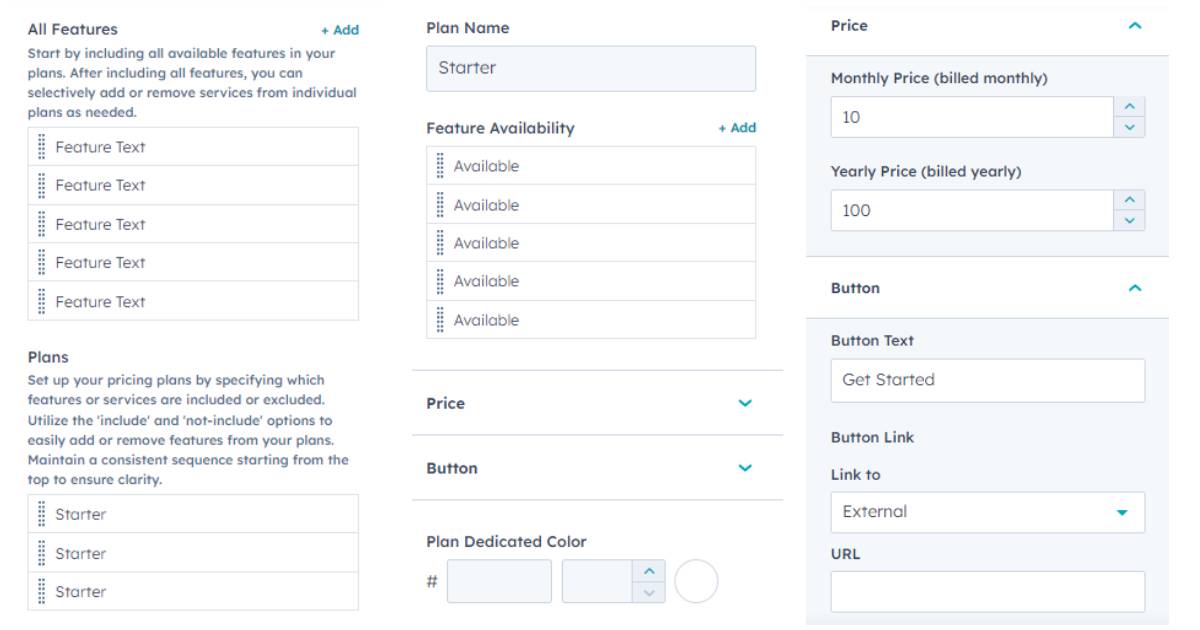Open the Plan Dedicated Color swatch
This screenshot has height=630, width=1200.
[696, 581]
